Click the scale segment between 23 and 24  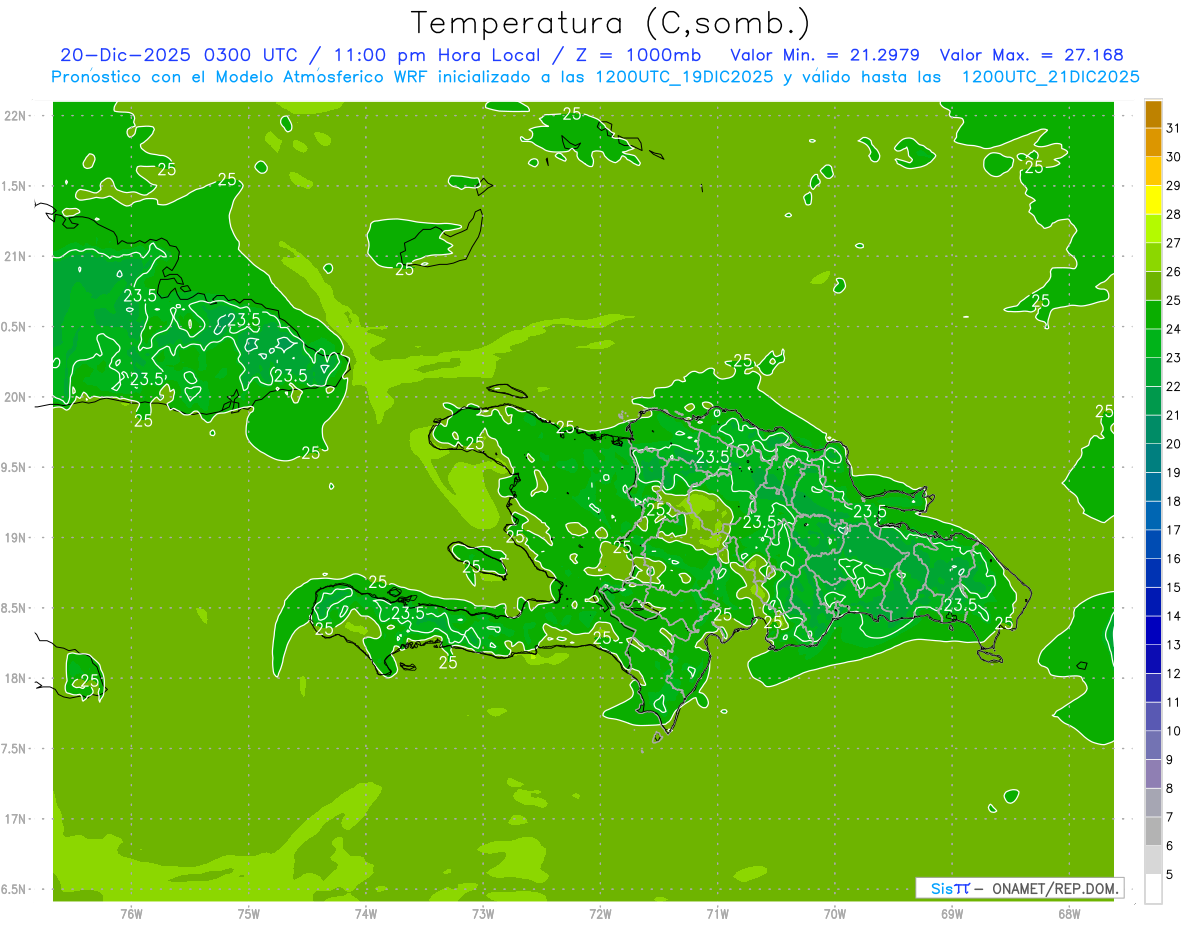1153,343
